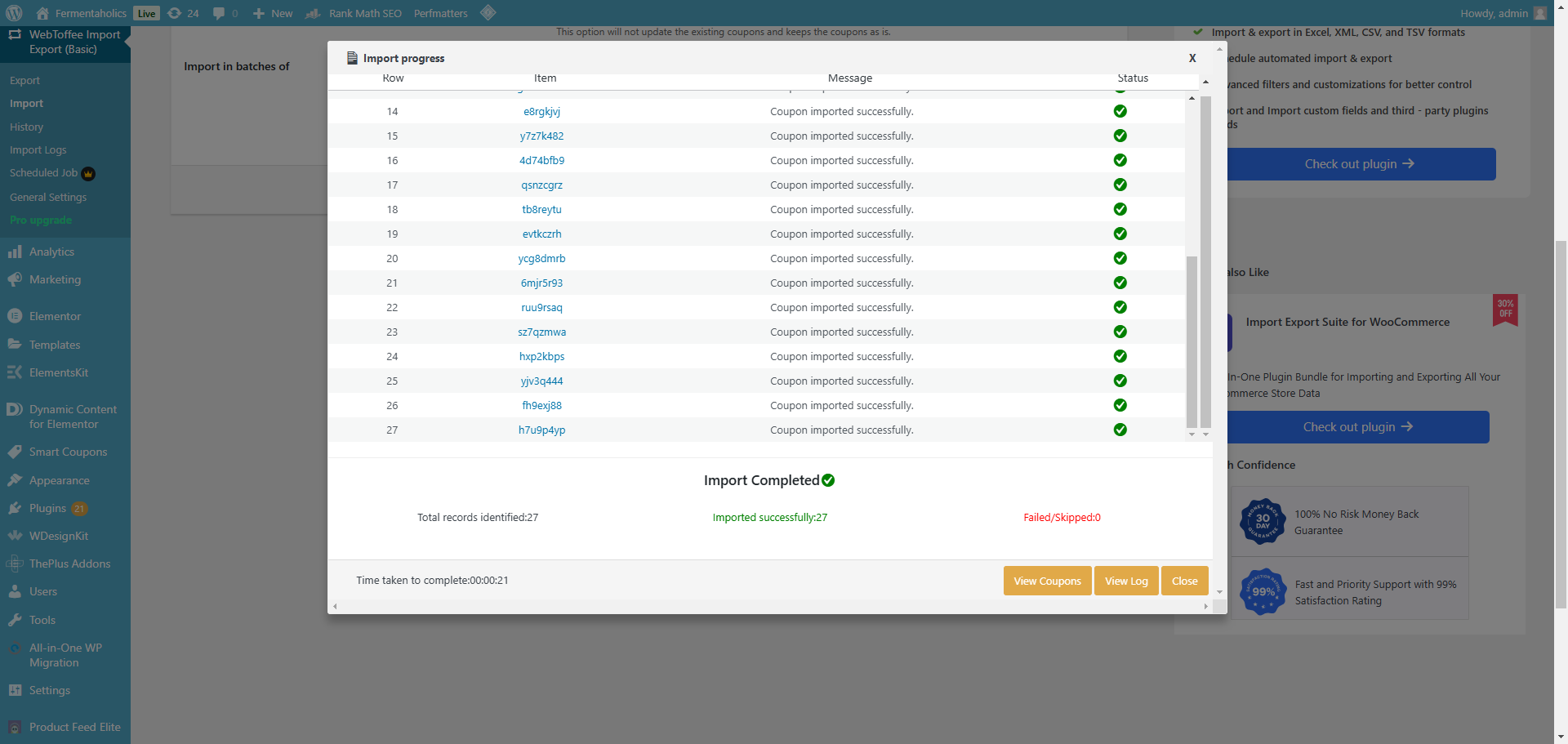This screenshot has height=744, width=1568.
Task: Click the 30% OFF ribbon badge
Action: [x=1505, y=310]
